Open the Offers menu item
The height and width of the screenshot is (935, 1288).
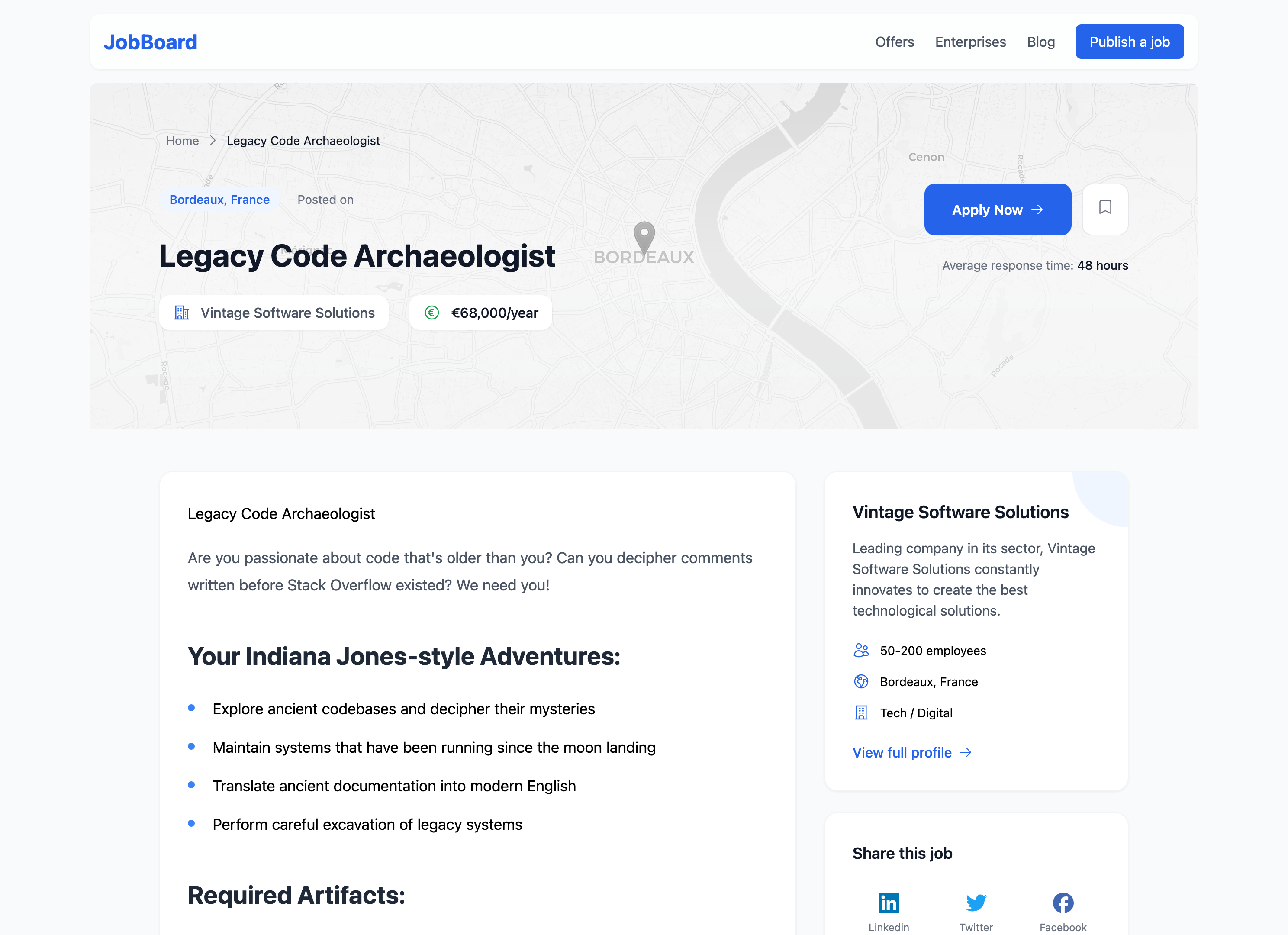click(895, 42)
